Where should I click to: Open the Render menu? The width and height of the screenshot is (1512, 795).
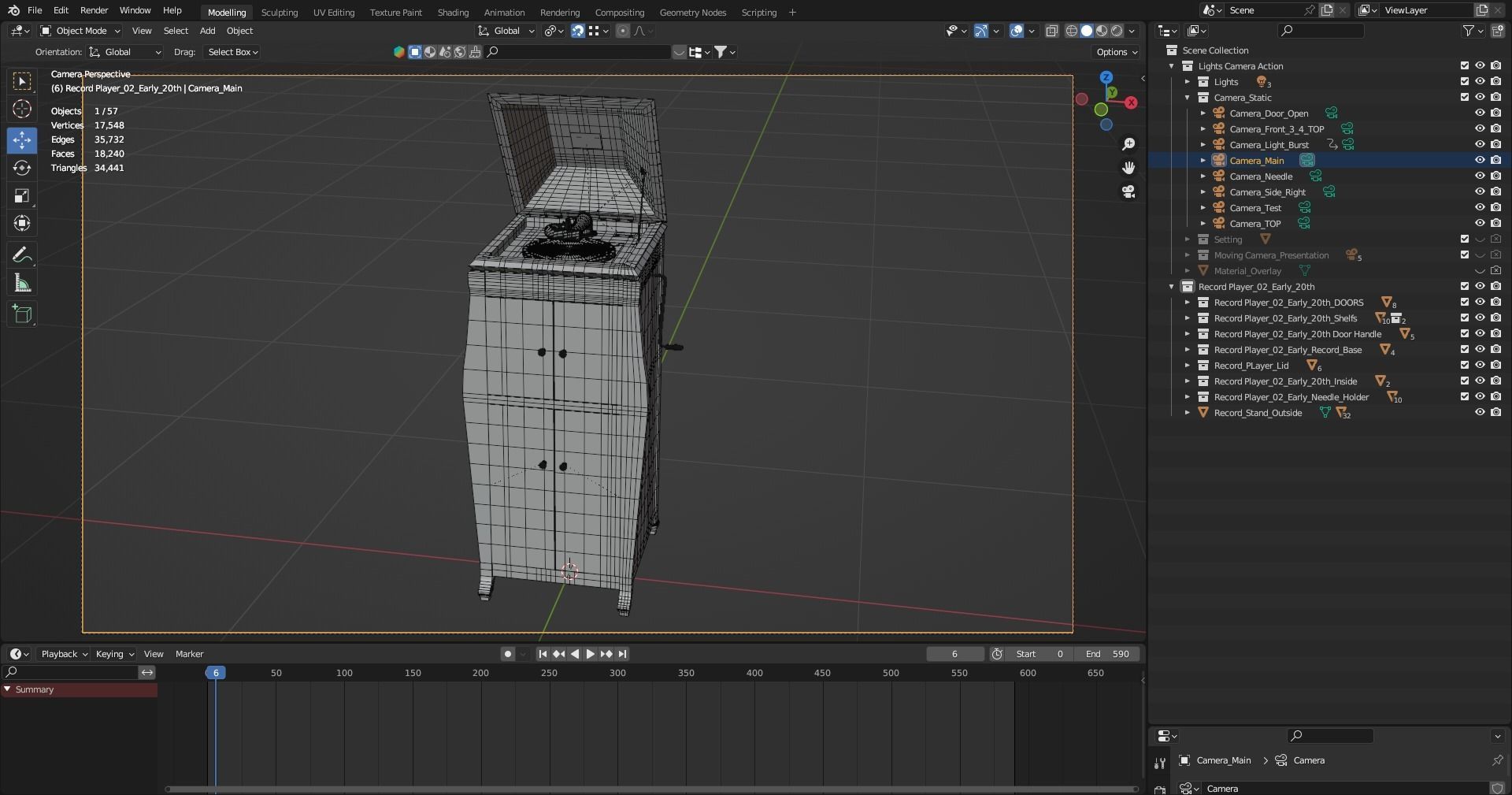(x=94, y=10)
